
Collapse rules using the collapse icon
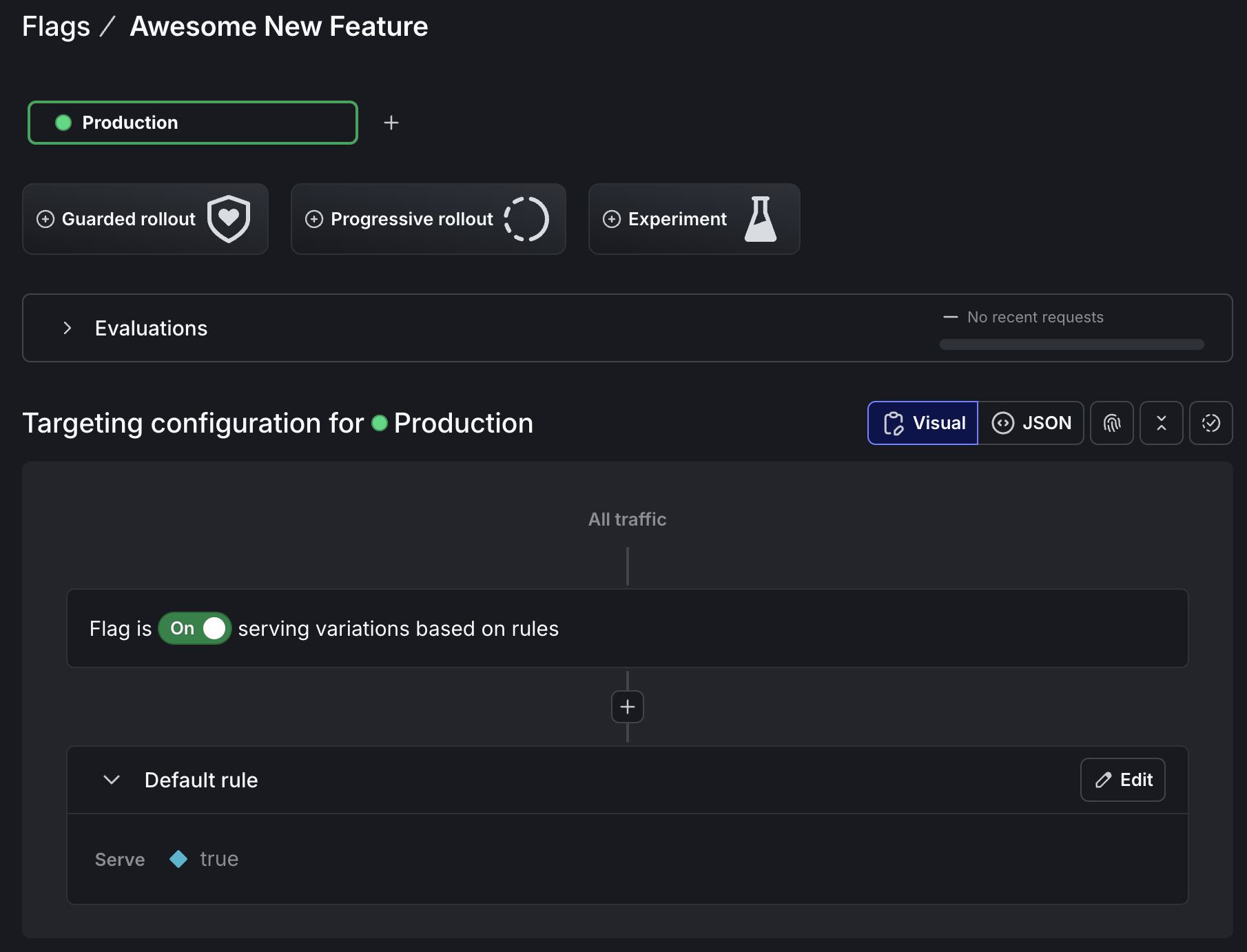pos(1161,422)
